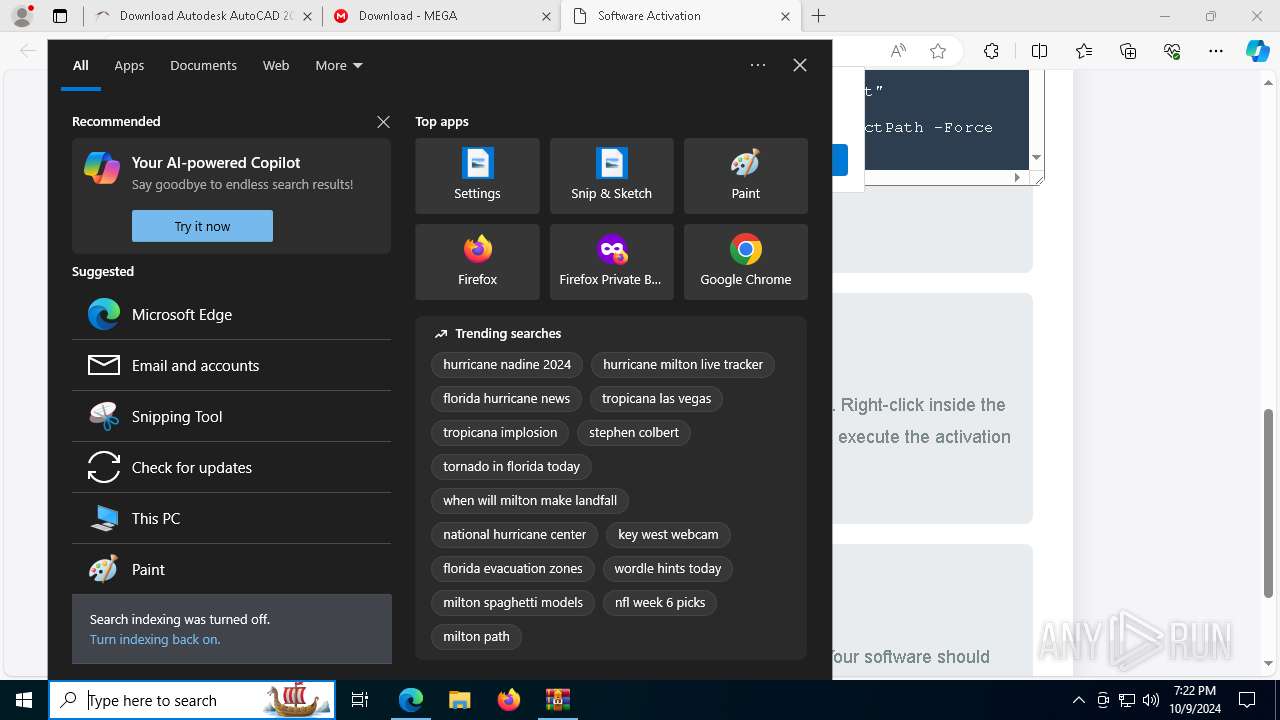This screenshot has width=1280, height=720.
Task: Toggle Edge split screen view
Action: coord(1039,51)
